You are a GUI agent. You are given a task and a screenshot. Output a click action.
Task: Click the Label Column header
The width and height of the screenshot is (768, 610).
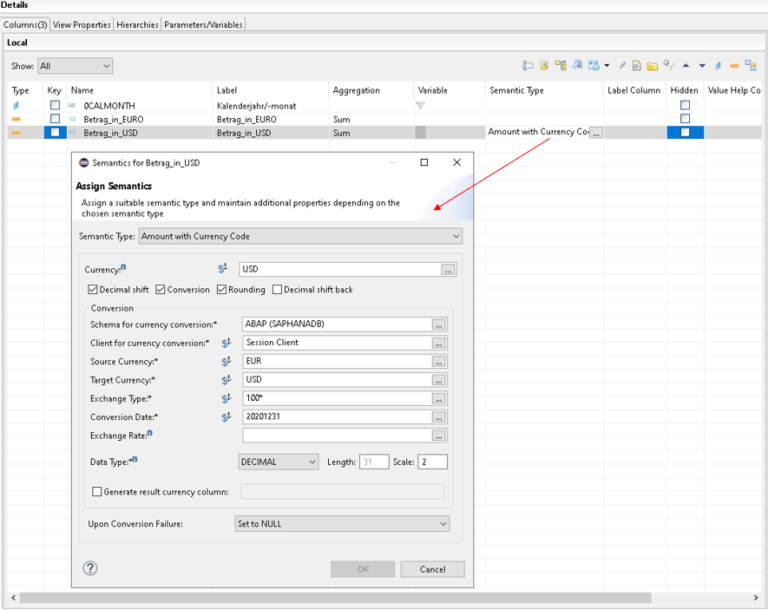(634, 90)
